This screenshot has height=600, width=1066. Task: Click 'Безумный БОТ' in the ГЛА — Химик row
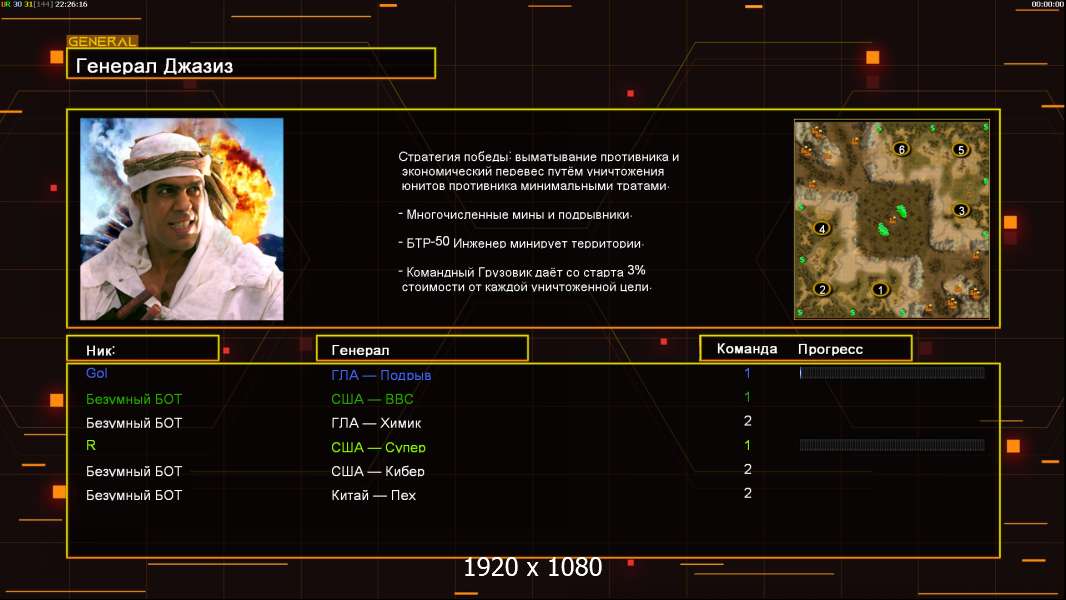pyautogui.click(x=134, y=423)
